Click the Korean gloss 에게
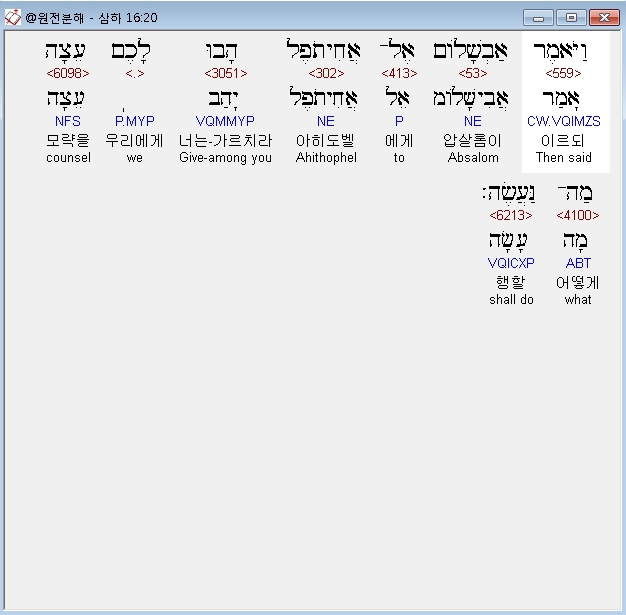 click(399, 140)
